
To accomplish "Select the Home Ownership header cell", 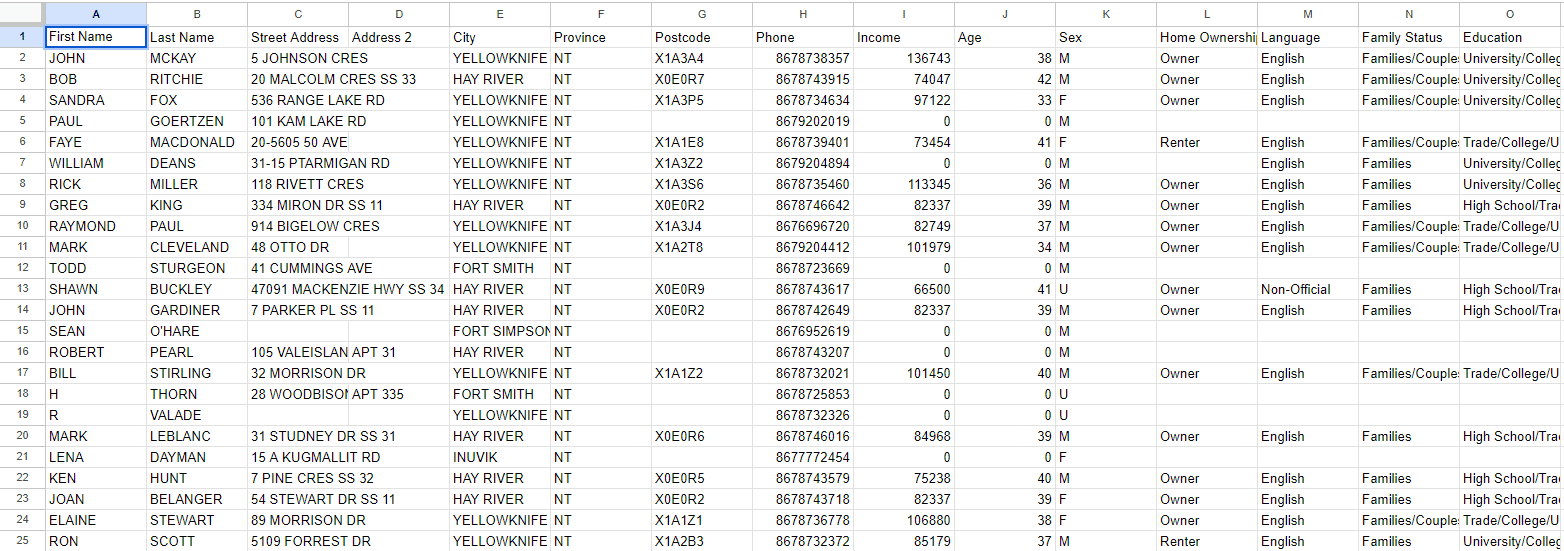I will [x=1206, y=37].
